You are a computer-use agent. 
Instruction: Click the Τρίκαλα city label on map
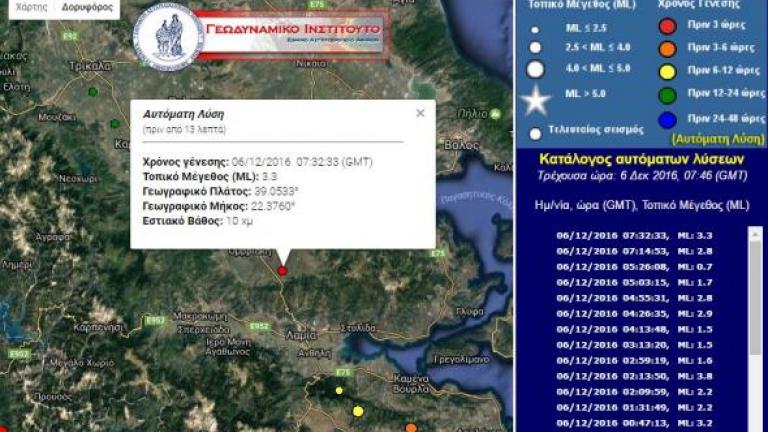click(90, 66)
